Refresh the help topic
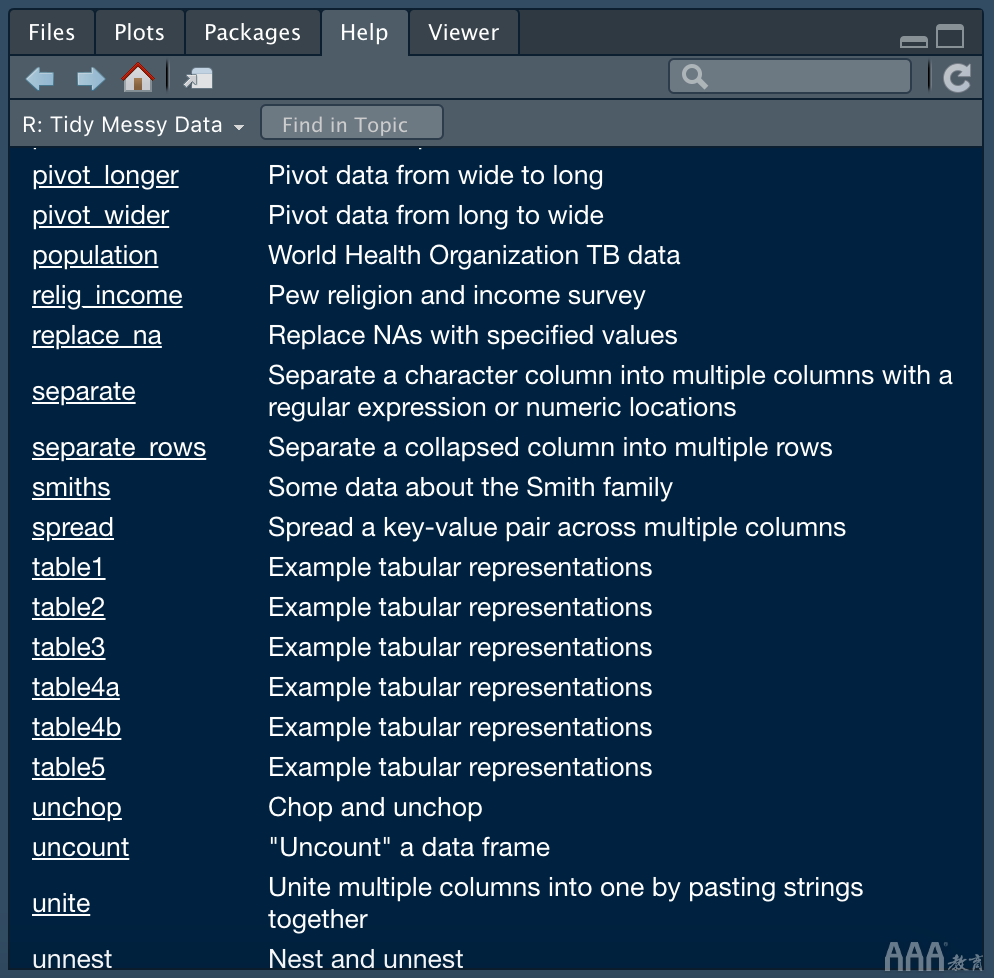Viewport: 994px width, 978px height. pos(957,78)
